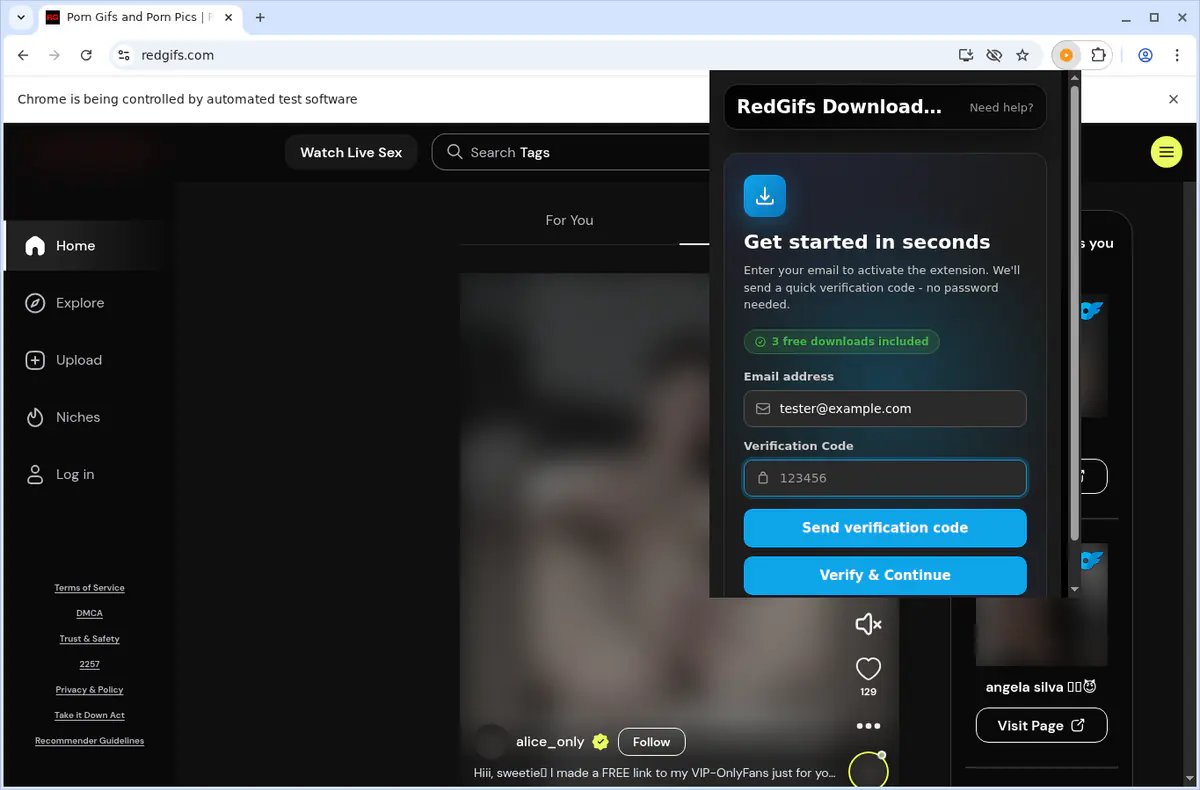Viewport: 1200px width, 790px height.
Task: Open the orange RedGifs Downloader extension icon
Action: 1067,55
